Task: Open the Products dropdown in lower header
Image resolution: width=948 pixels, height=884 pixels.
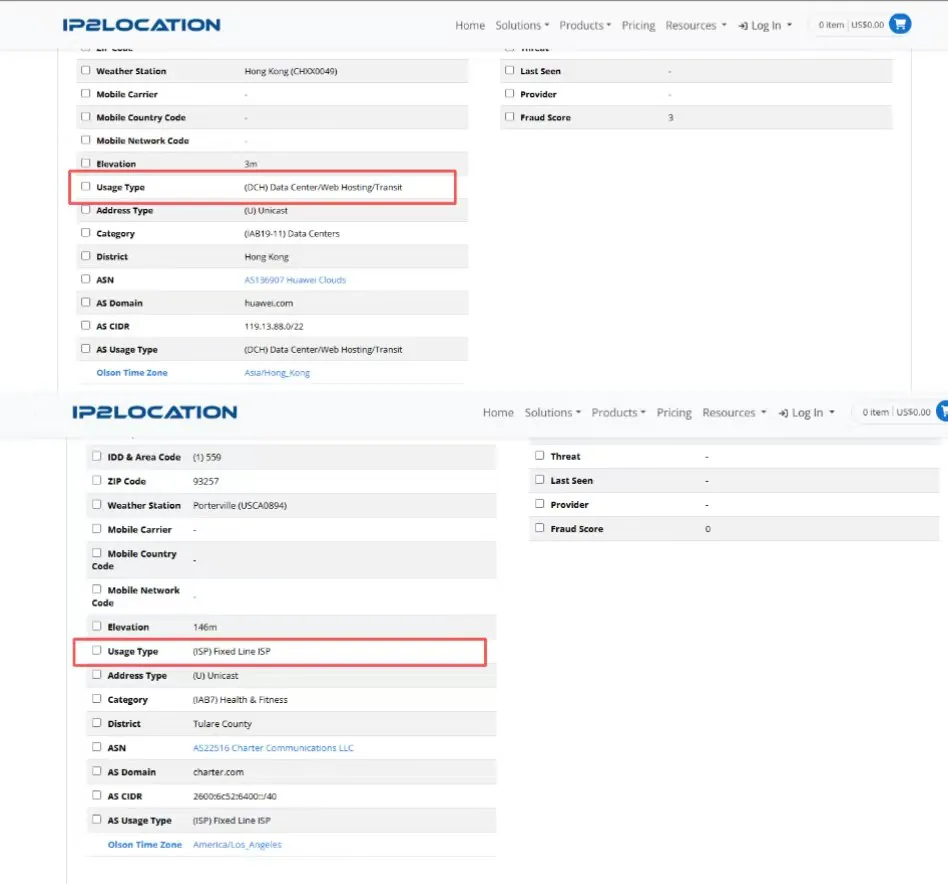Action: tap(618, 413)
